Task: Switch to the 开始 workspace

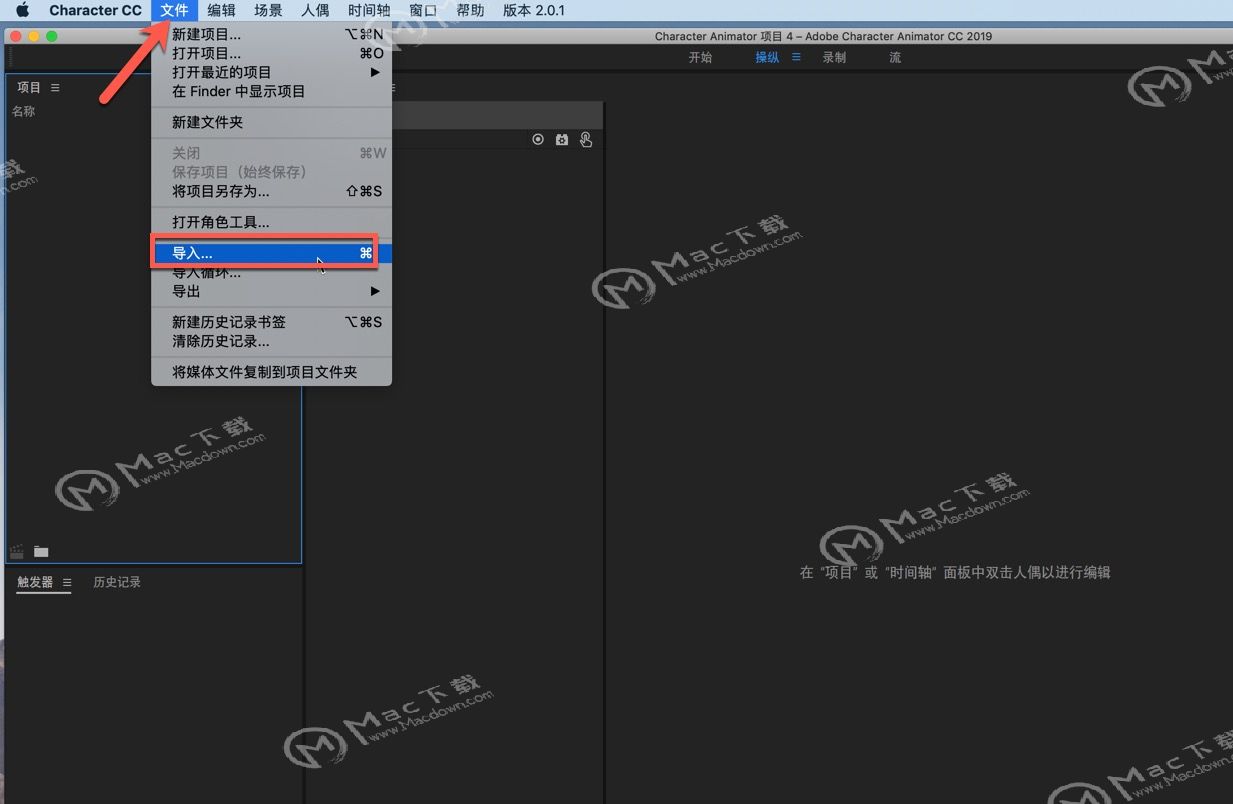Action: 700,57
